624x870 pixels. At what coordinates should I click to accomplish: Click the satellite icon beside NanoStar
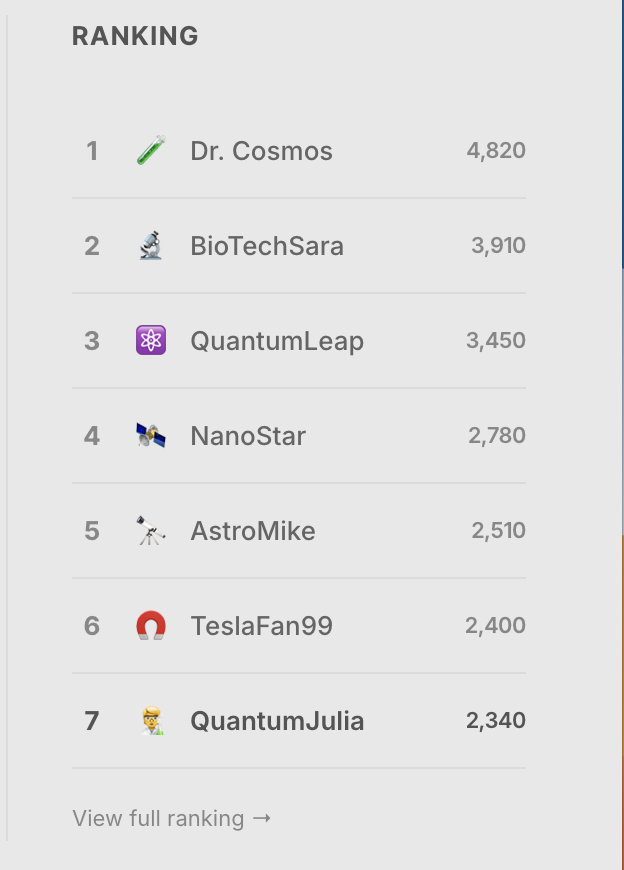coord(151,436)
